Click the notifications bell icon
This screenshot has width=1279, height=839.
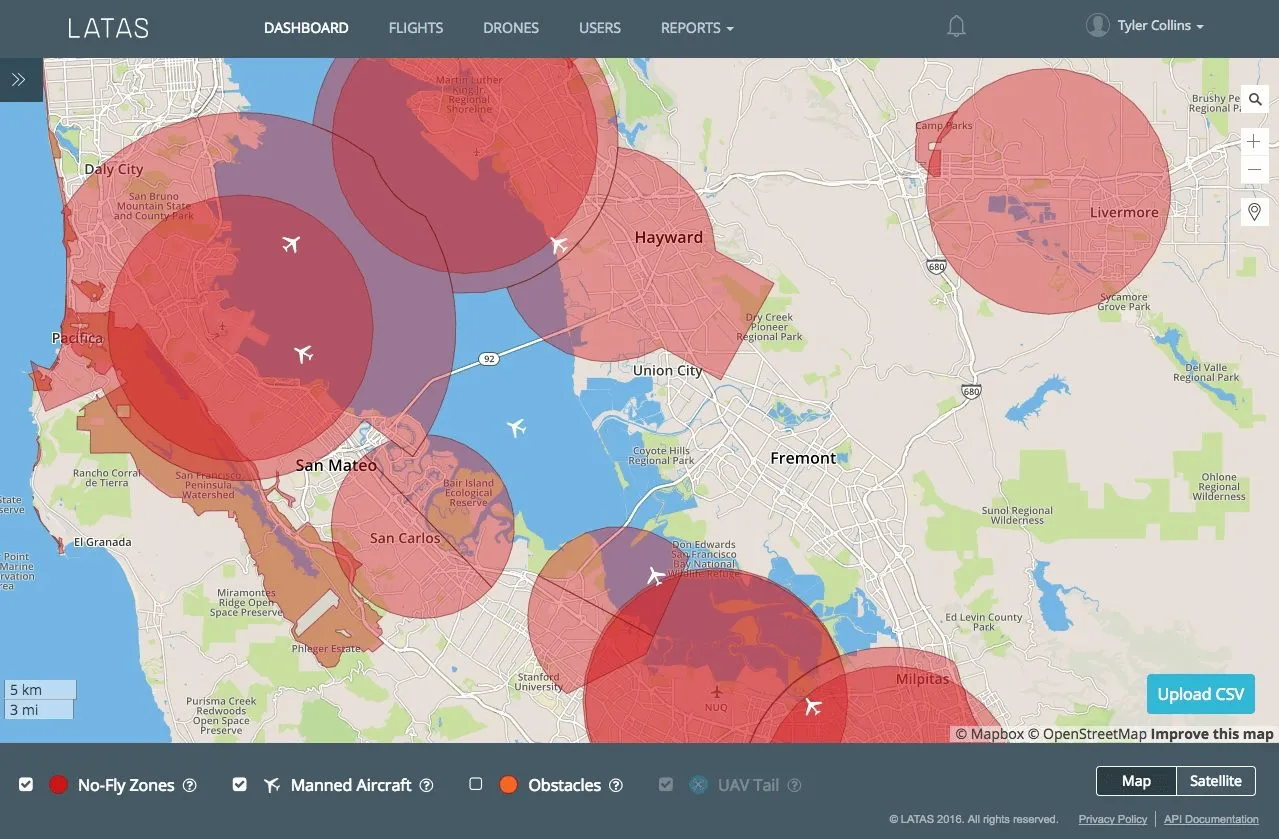[956, 28]
